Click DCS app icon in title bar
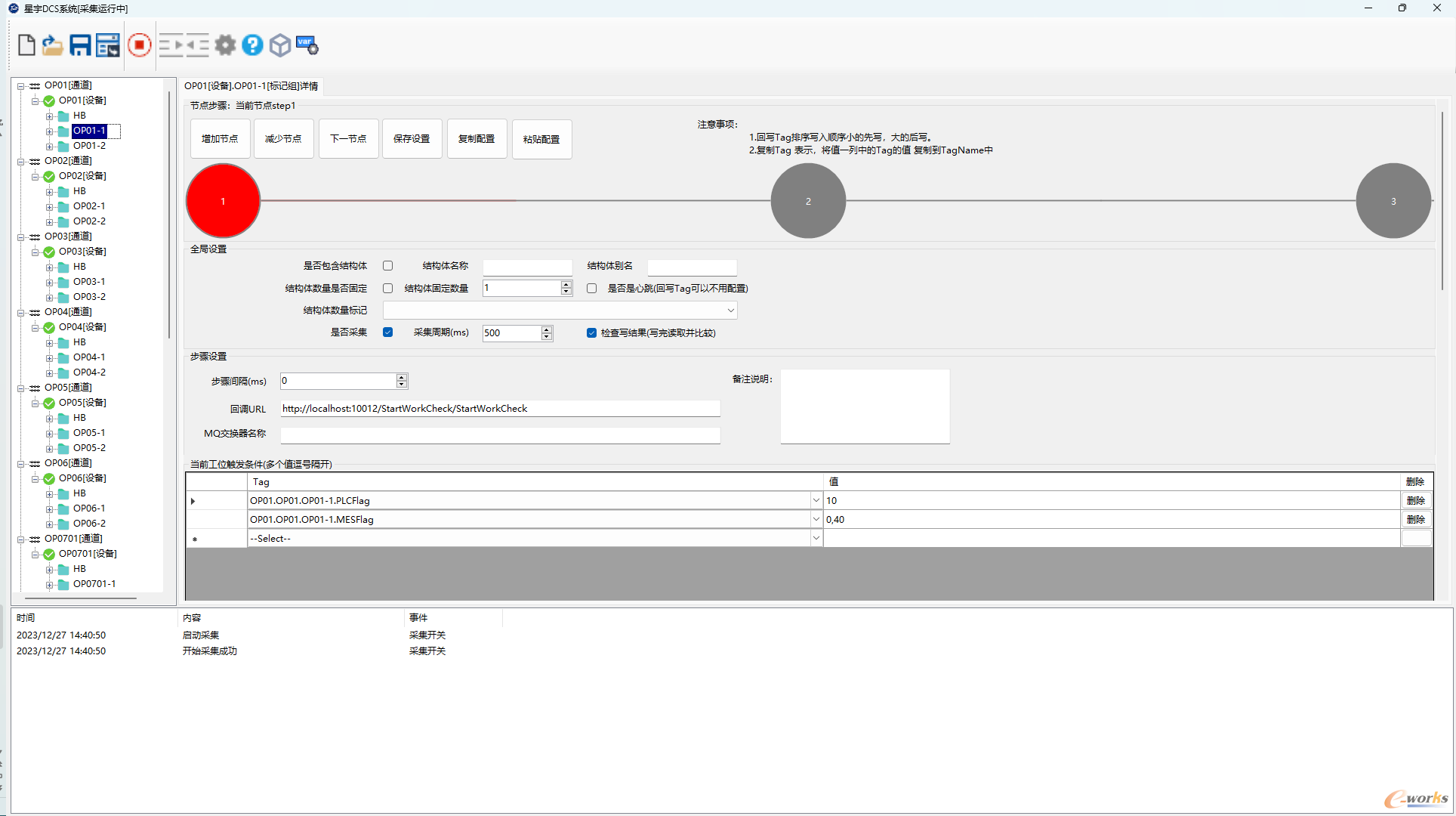Screen dimensions: 1456x816 pos(13,8)
